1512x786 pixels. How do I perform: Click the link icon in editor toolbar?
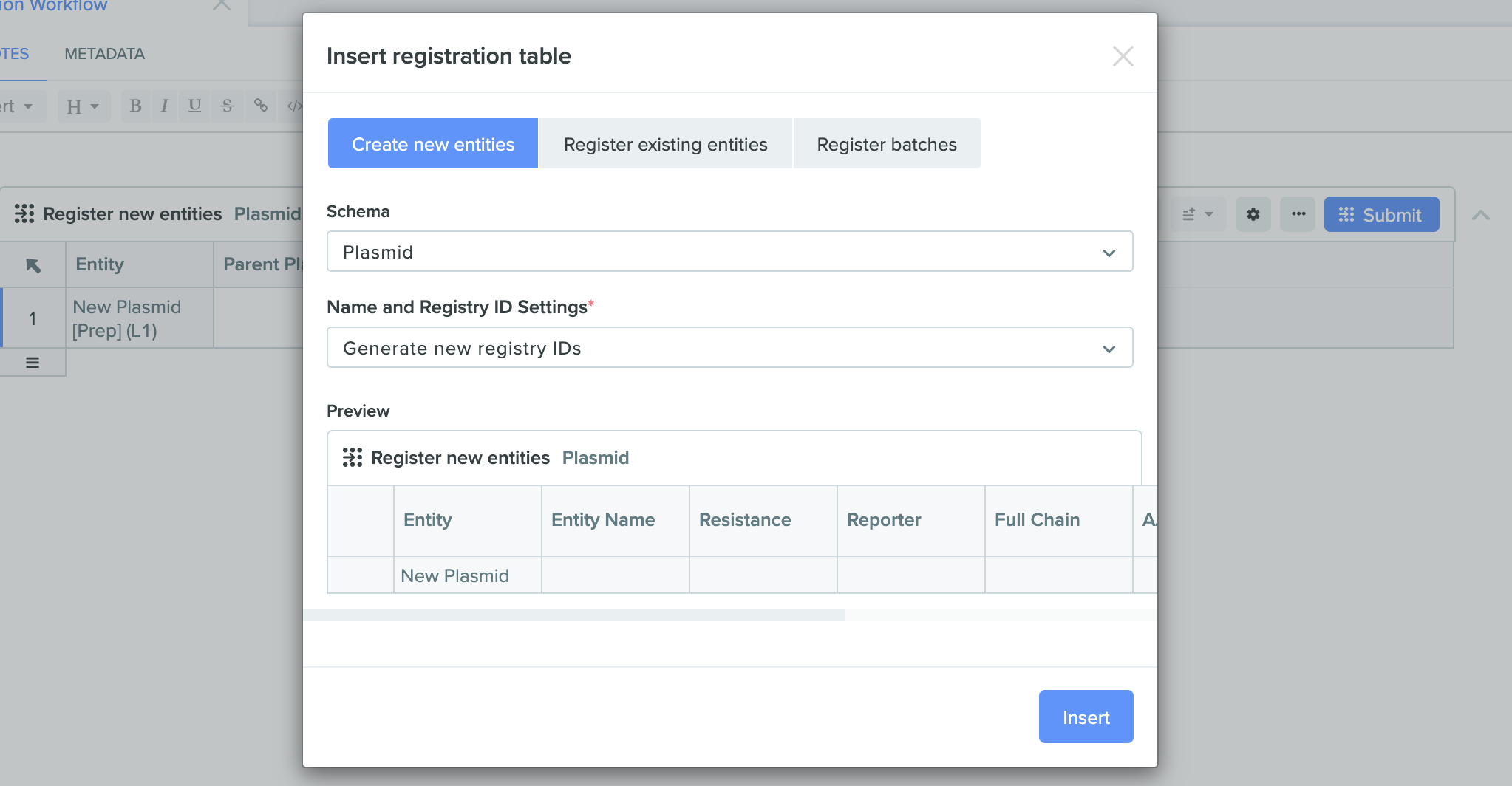[x=261, y=106]
